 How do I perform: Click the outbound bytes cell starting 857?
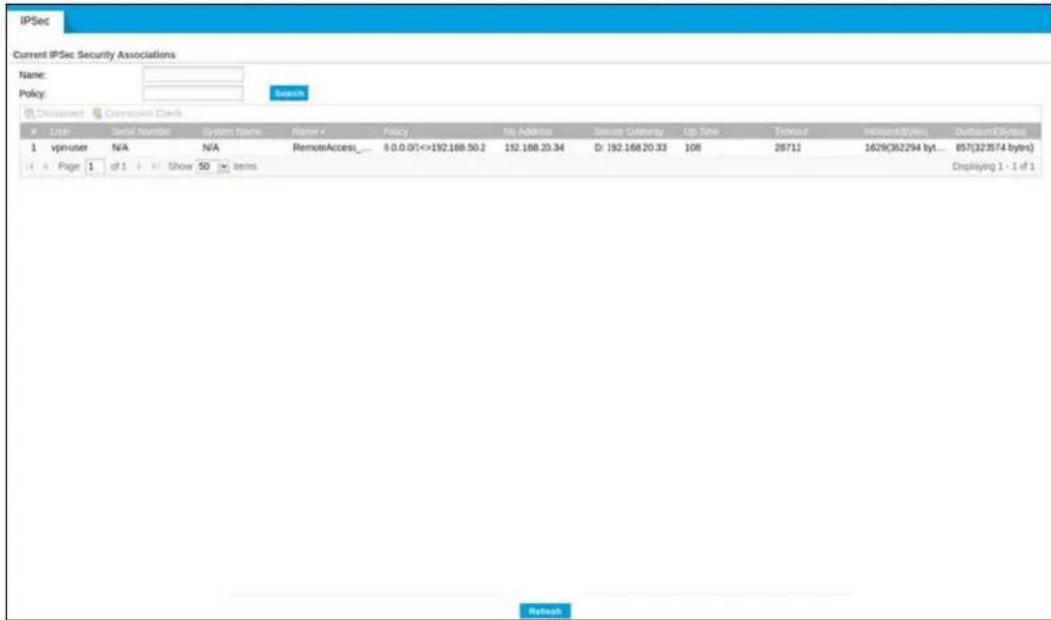coord(994,147)
